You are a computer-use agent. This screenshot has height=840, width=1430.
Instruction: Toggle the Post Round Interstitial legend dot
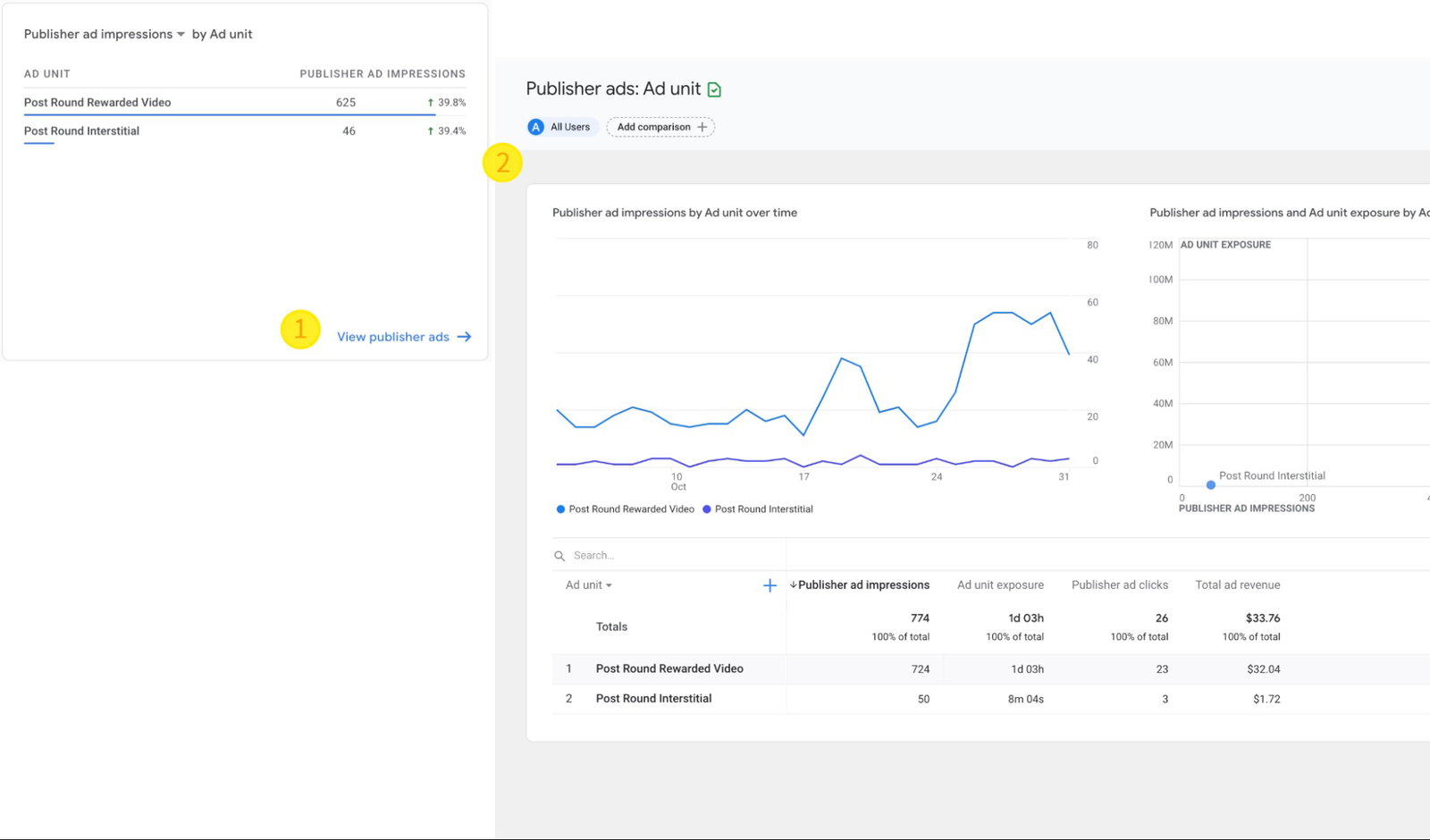click(706, 508)
